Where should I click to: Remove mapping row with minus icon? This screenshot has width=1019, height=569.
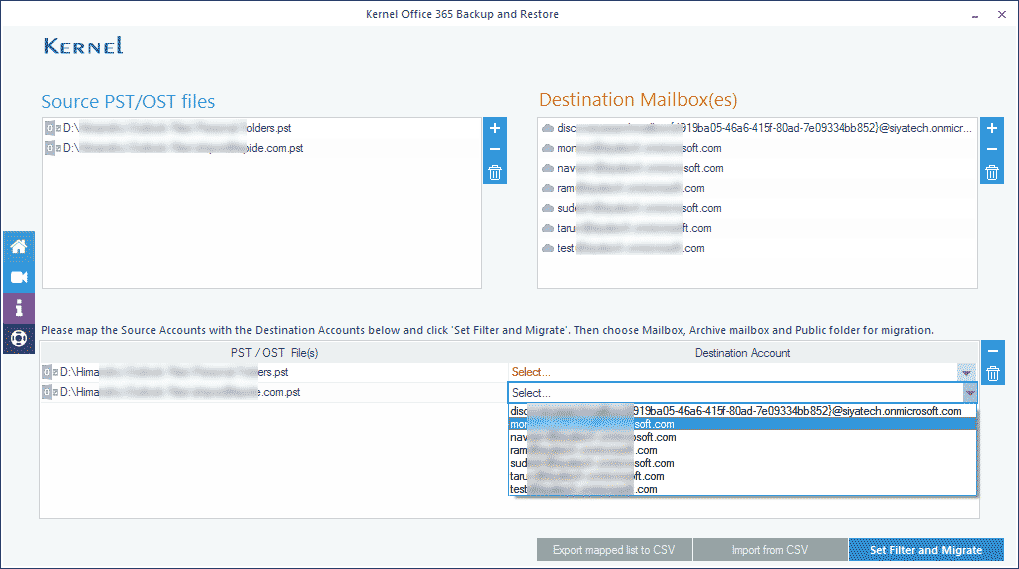tap(992, 351)
